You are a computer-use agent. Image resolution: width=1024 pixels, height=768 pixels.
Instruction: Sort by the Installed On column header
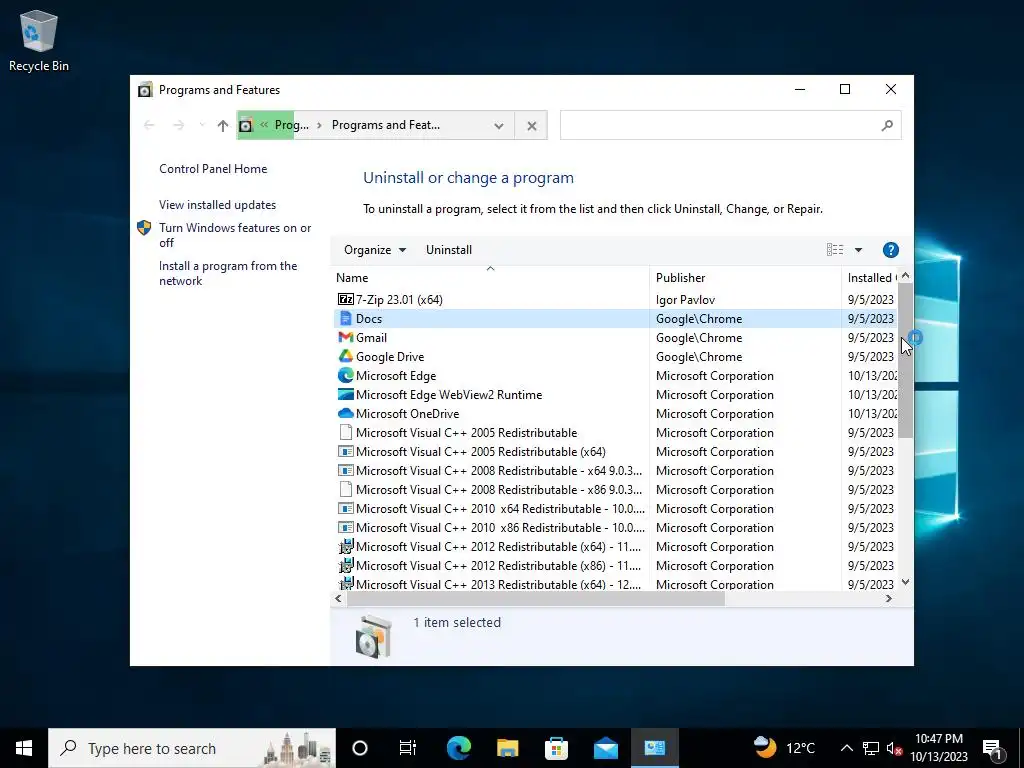pyautogui.click(x=871, y=278)
